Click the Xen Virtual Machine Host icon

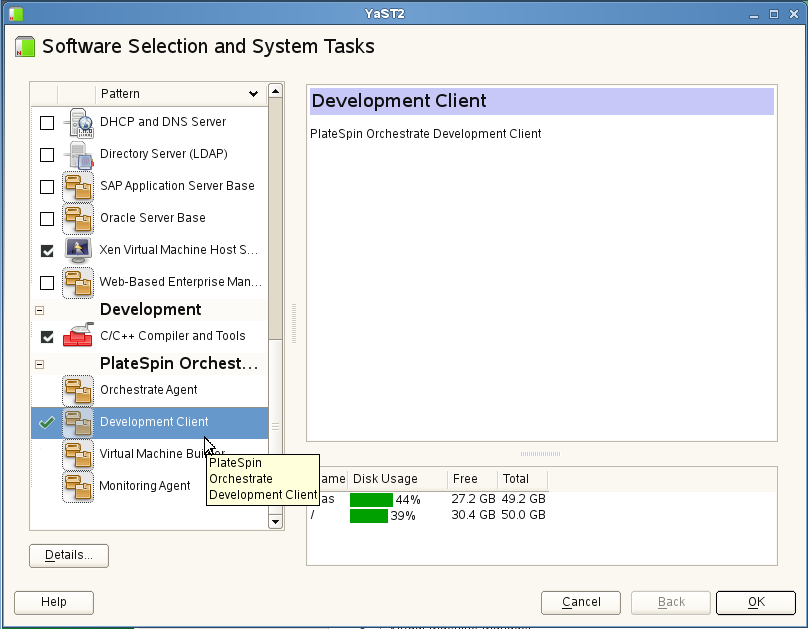[78, 251]
